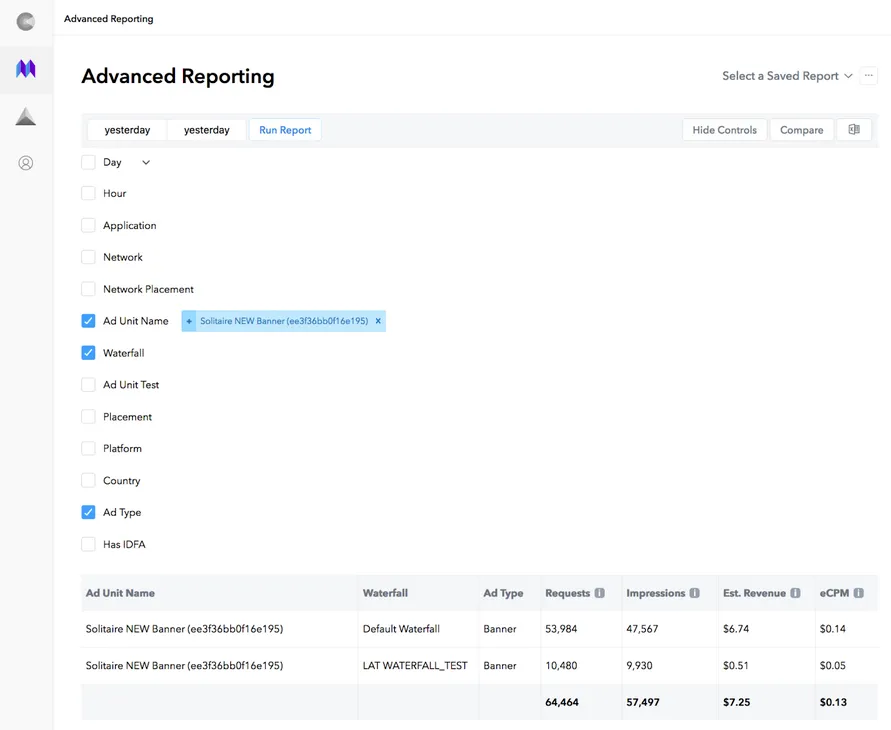Click the Advanced Reporting breadcrumb at top

(x=108, y=18)
